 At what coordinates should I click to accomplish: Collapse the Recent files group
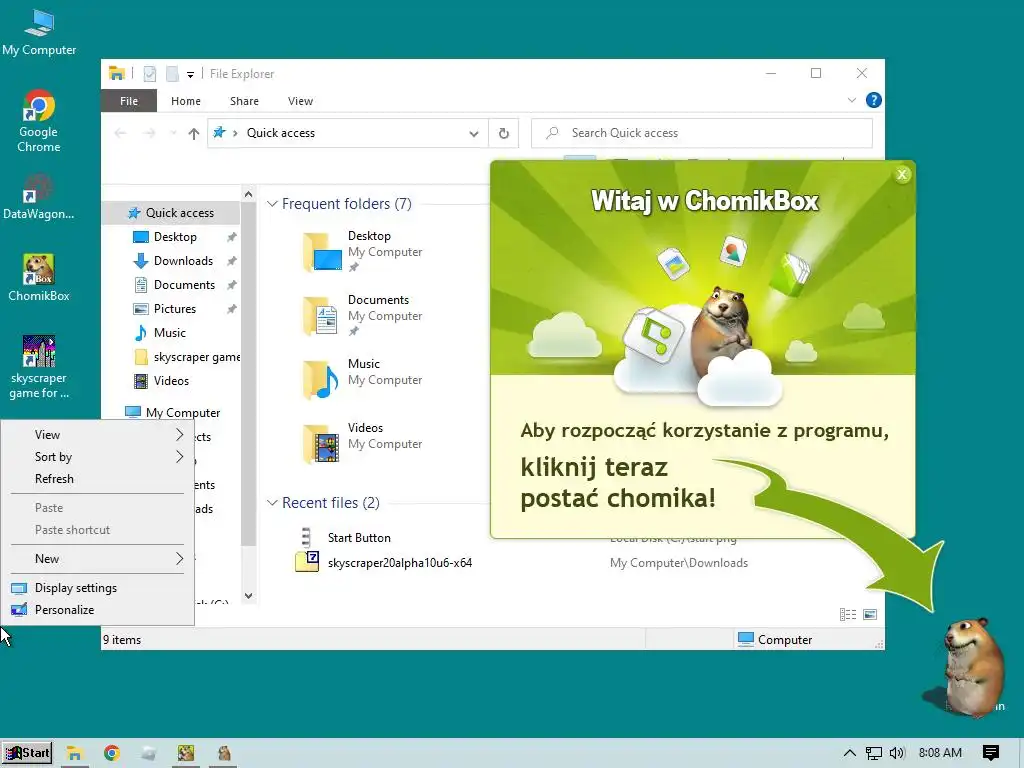pos(272,503)
